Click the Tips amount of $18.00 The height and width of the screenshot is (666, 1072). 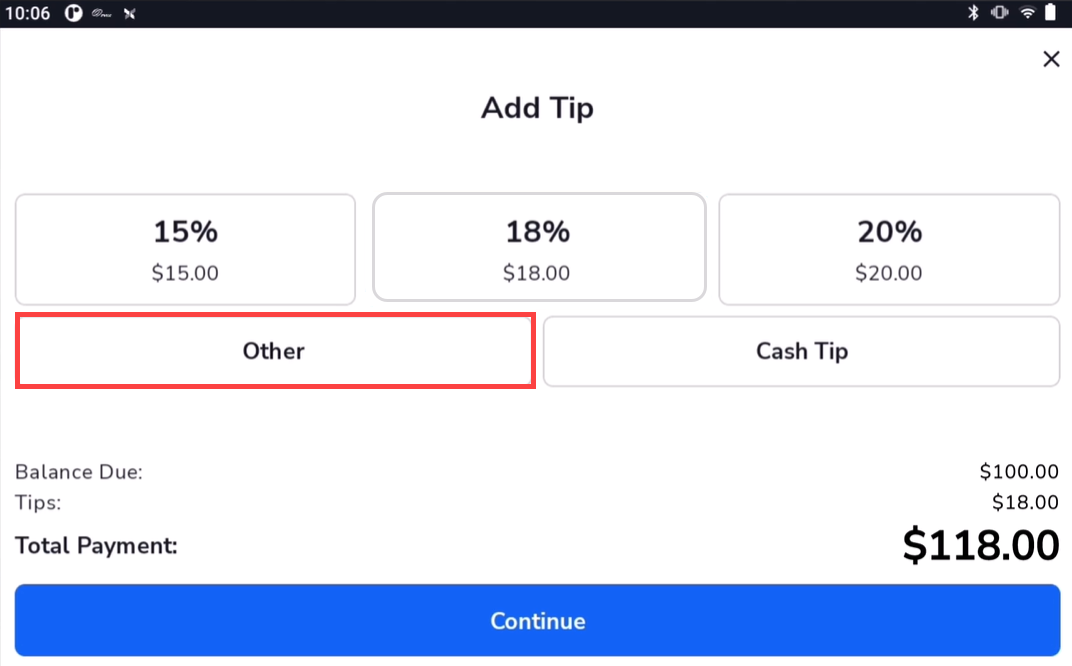pos(1025,502)
